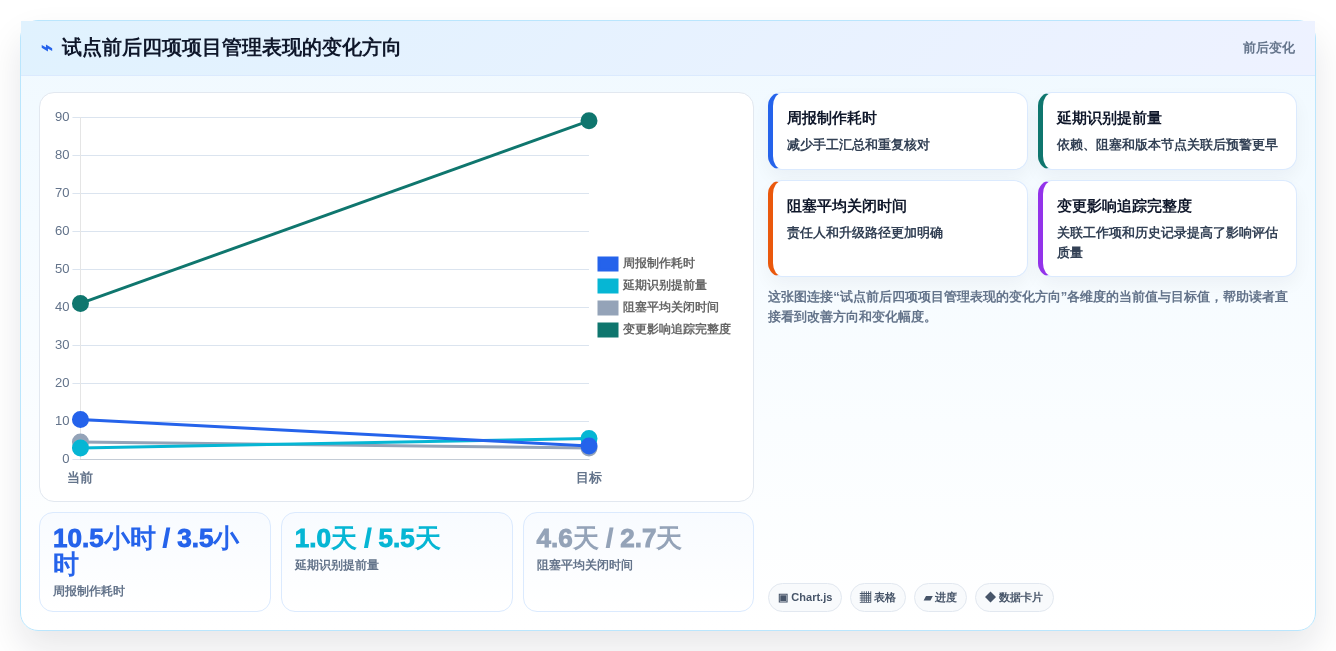
Task: Click the Chart.js tag chip
Action: coord(805,598)
